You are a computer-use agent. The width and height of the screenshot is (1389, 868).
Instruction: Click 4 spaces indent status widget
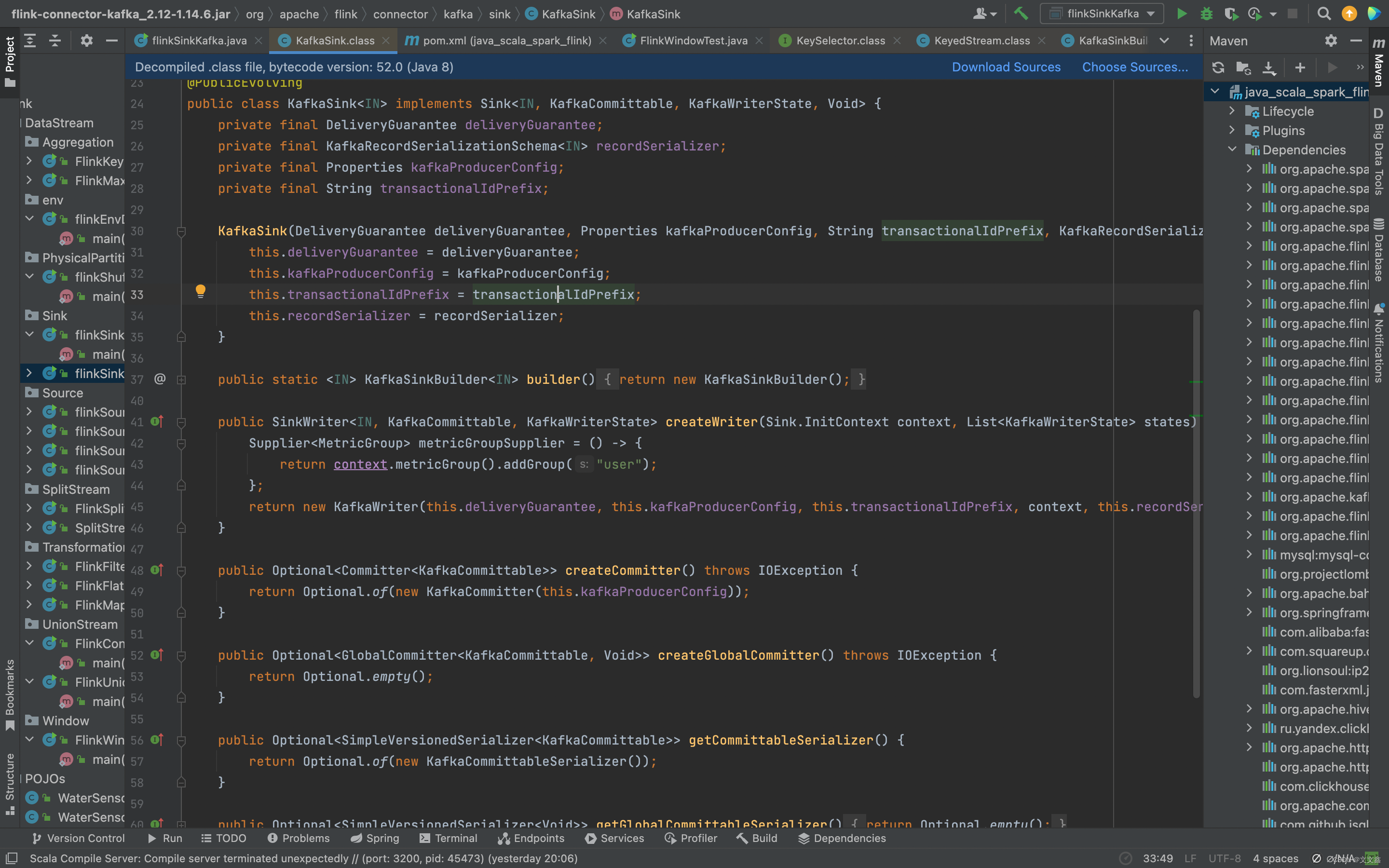point(1275,858)
